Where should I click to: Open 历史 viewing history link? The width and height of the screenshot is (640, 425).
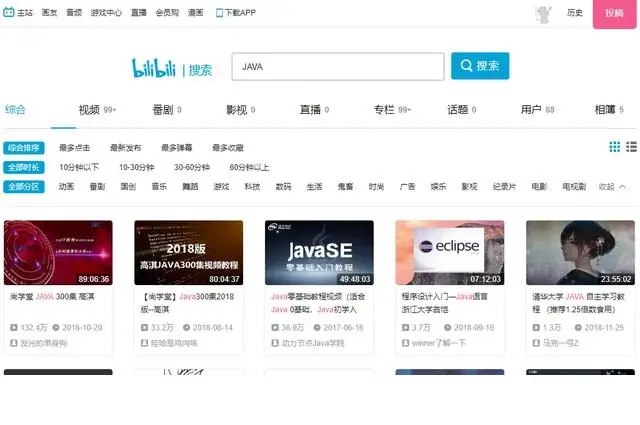(575, 13)
